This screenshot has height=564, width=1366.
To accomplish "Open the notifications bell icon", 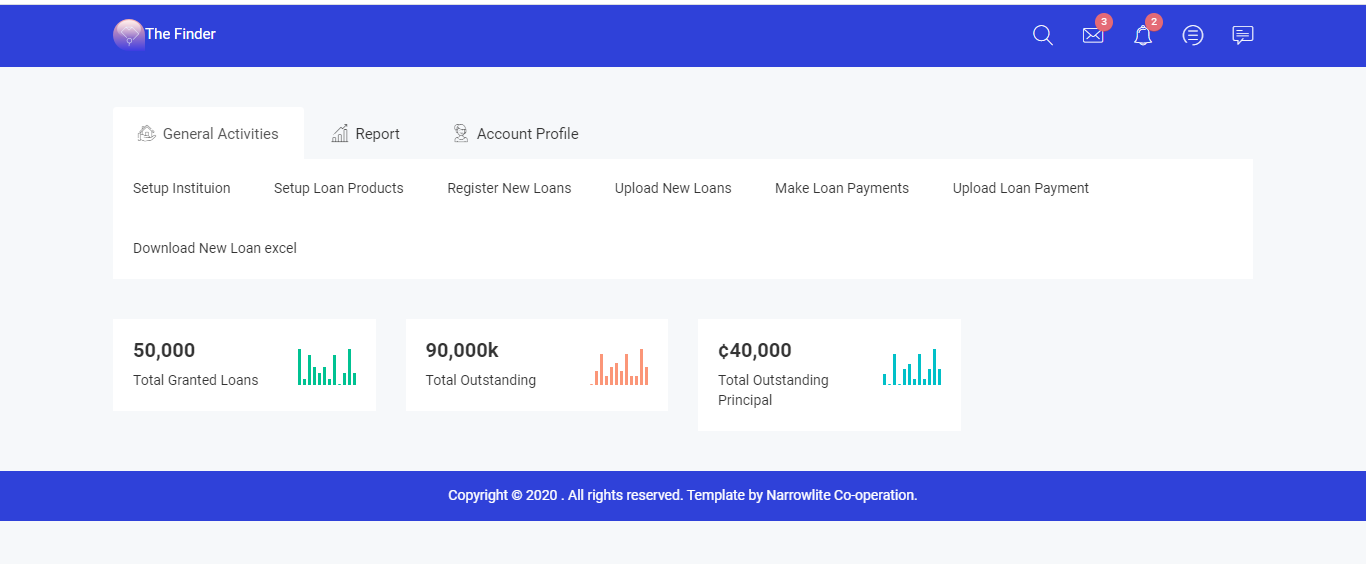I will coord(1142,36).
